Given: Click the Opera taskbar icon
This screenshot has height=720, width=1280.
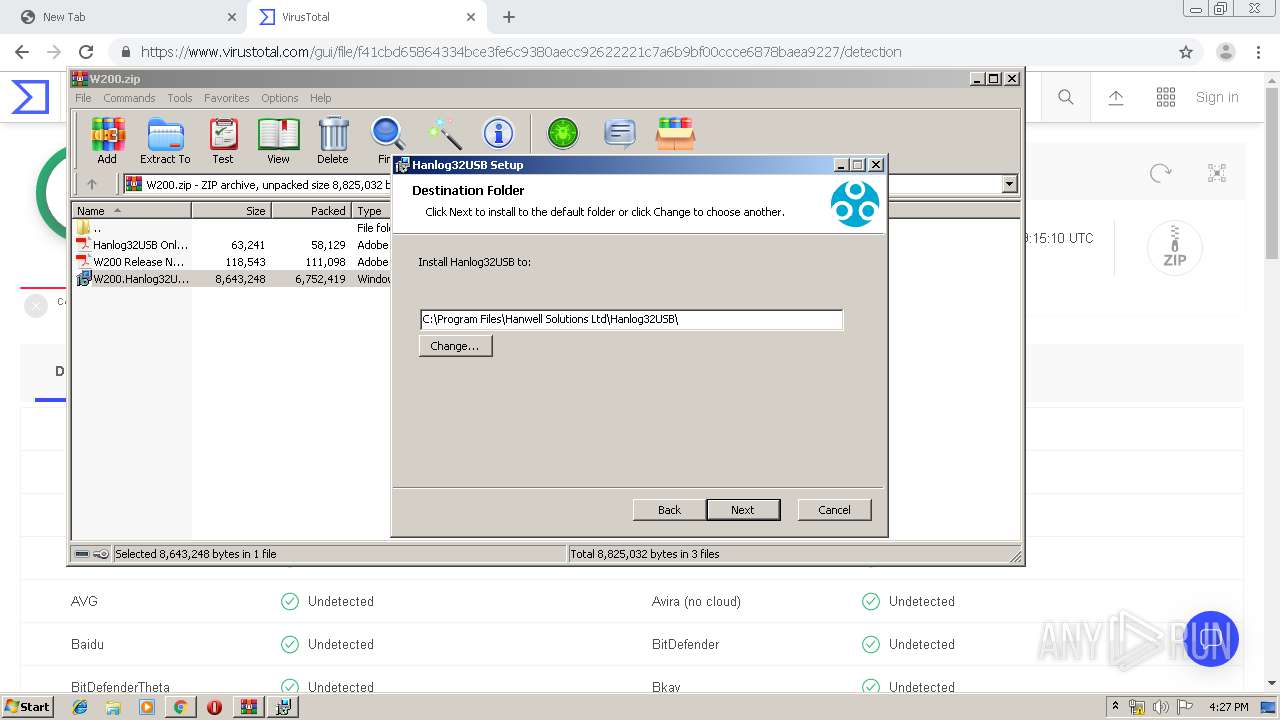Looking at the screenshot, I should [x=214, y=707].
